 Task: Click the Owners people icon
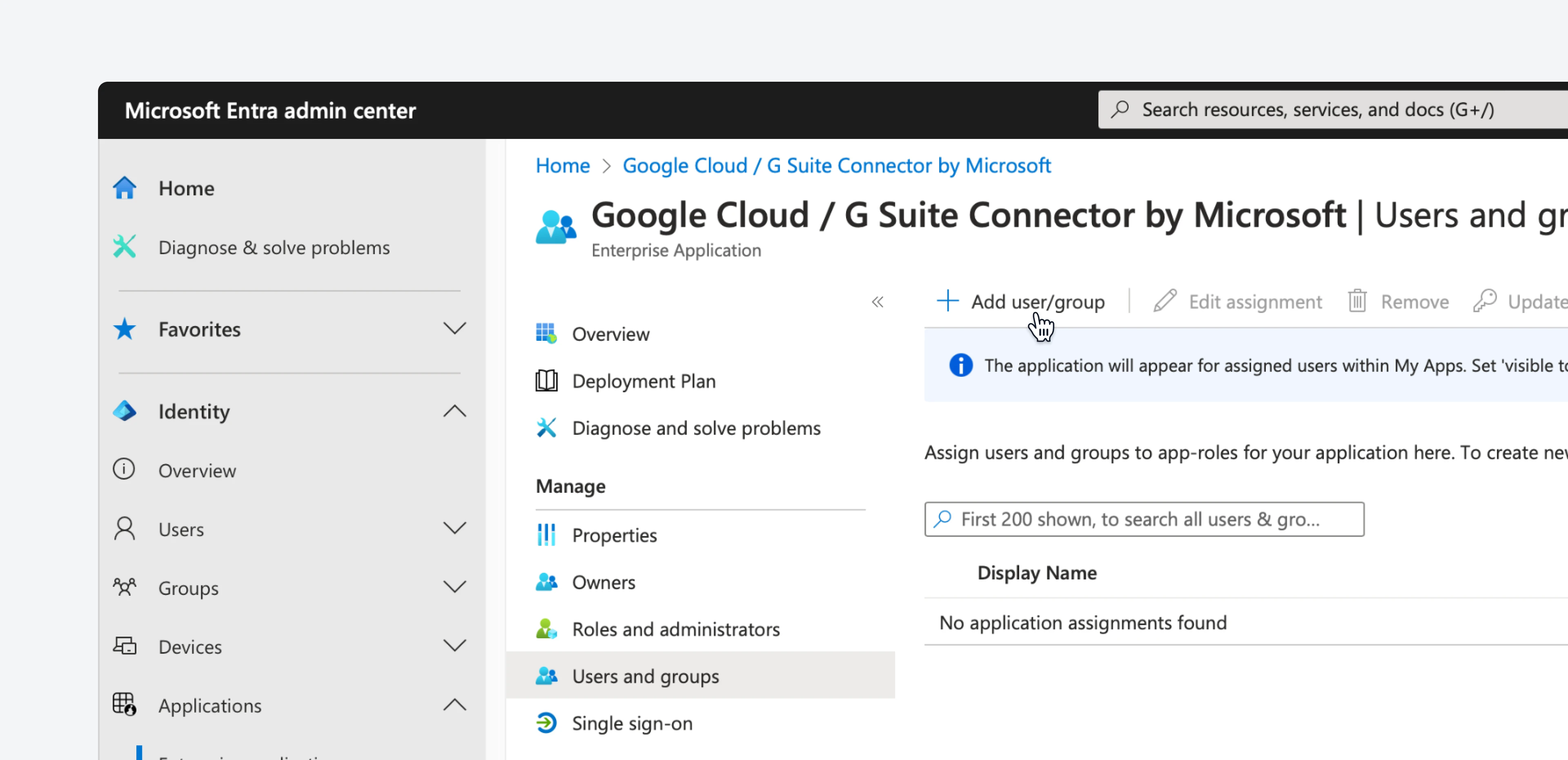tap(546, 582)
